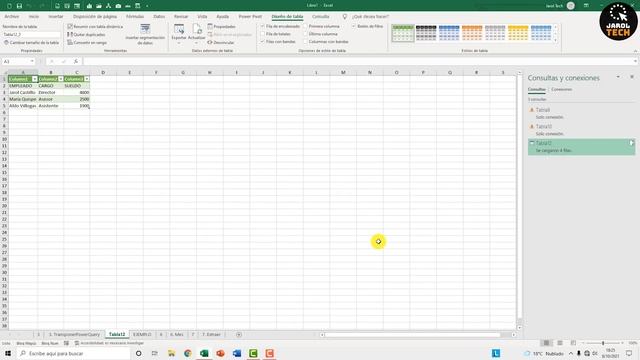The image size is (640, 360).
Task: Open the 1. TransponerPowerQuery sheet tab
Action: pyautogui.click(x=74, y=335)
